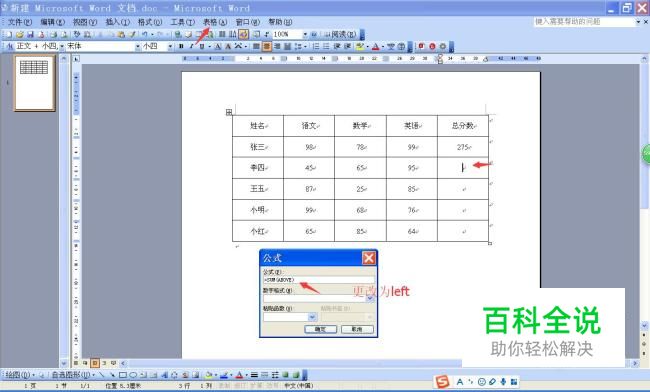Click the 姓名 header cell
Viewport: 650px width, 392px height.
258,126
